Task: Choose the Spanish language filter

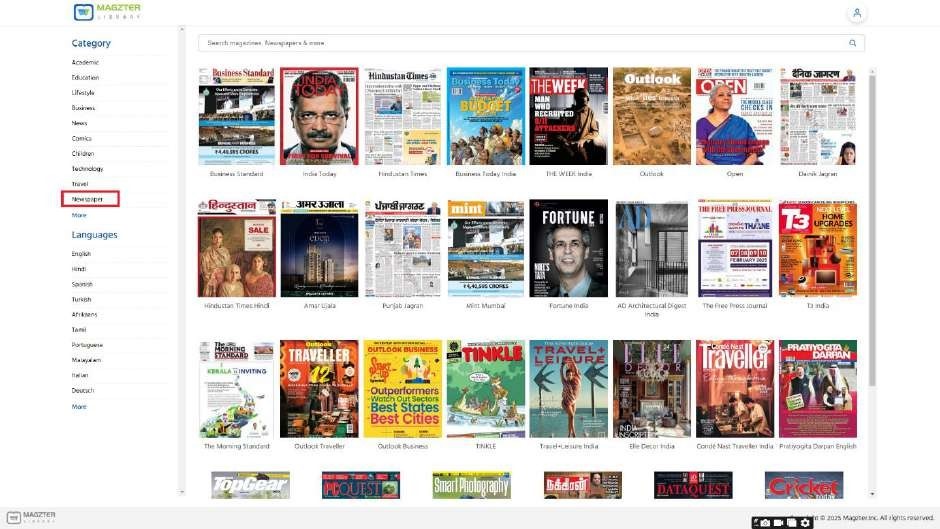Action: (x=82, y=284)
